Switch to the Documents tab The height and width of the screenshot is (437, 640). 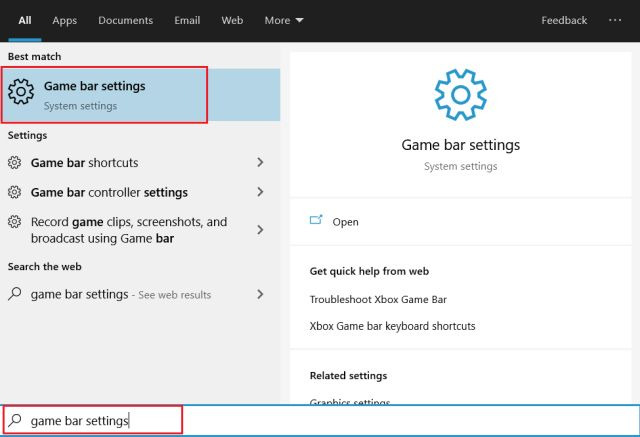126,20
